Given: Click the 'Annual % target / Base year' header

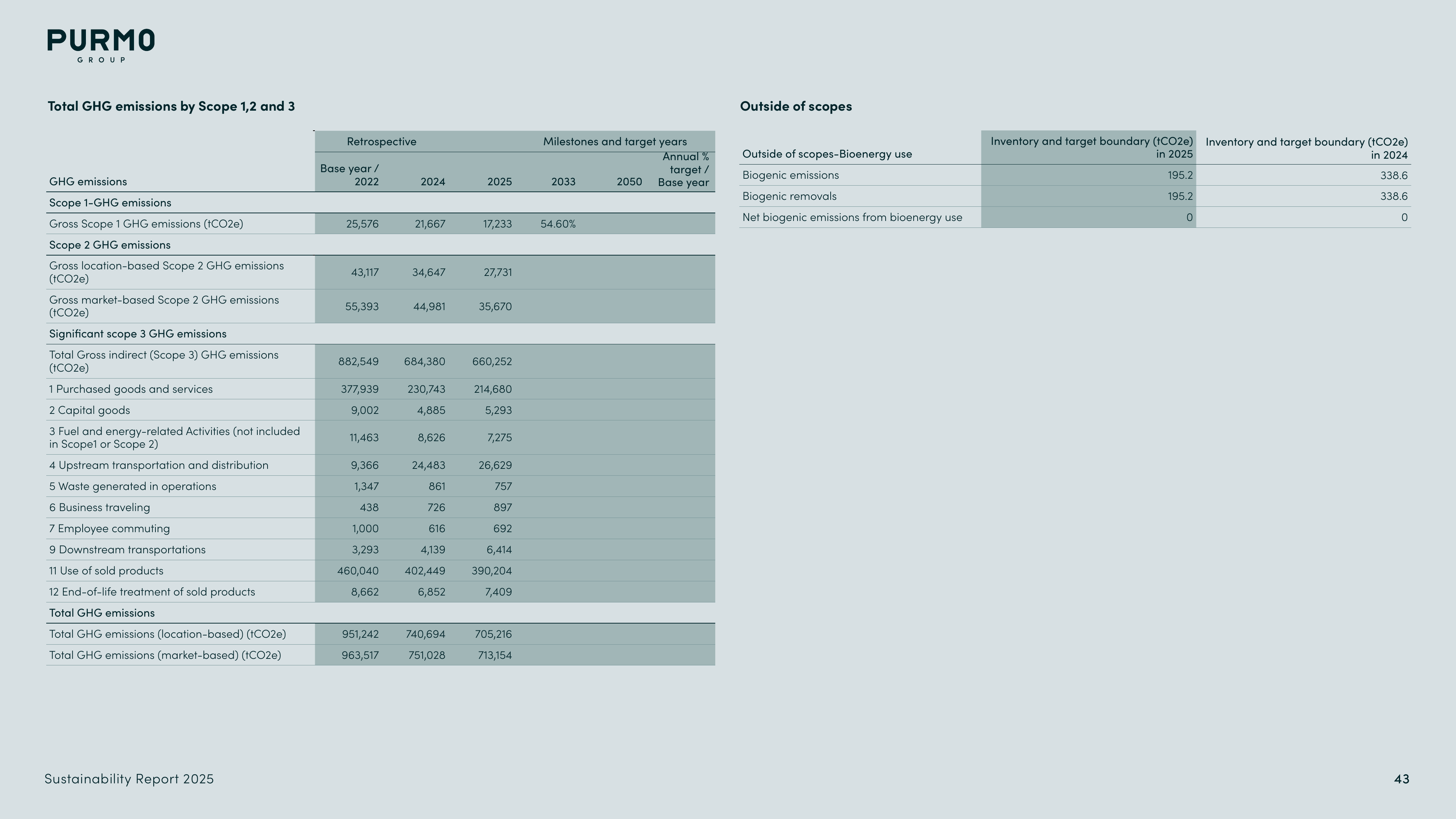Looking at the screenshot, I should [683, 170].
